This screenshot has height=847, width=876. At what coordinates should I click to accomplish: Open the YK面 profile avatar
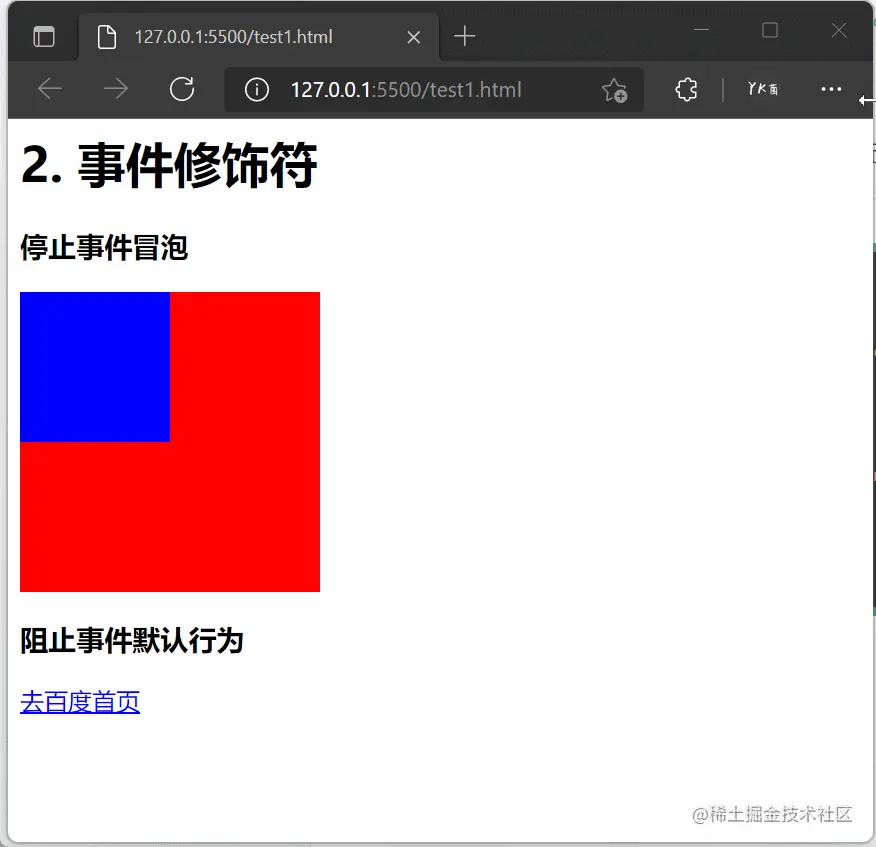click(762, 89)
